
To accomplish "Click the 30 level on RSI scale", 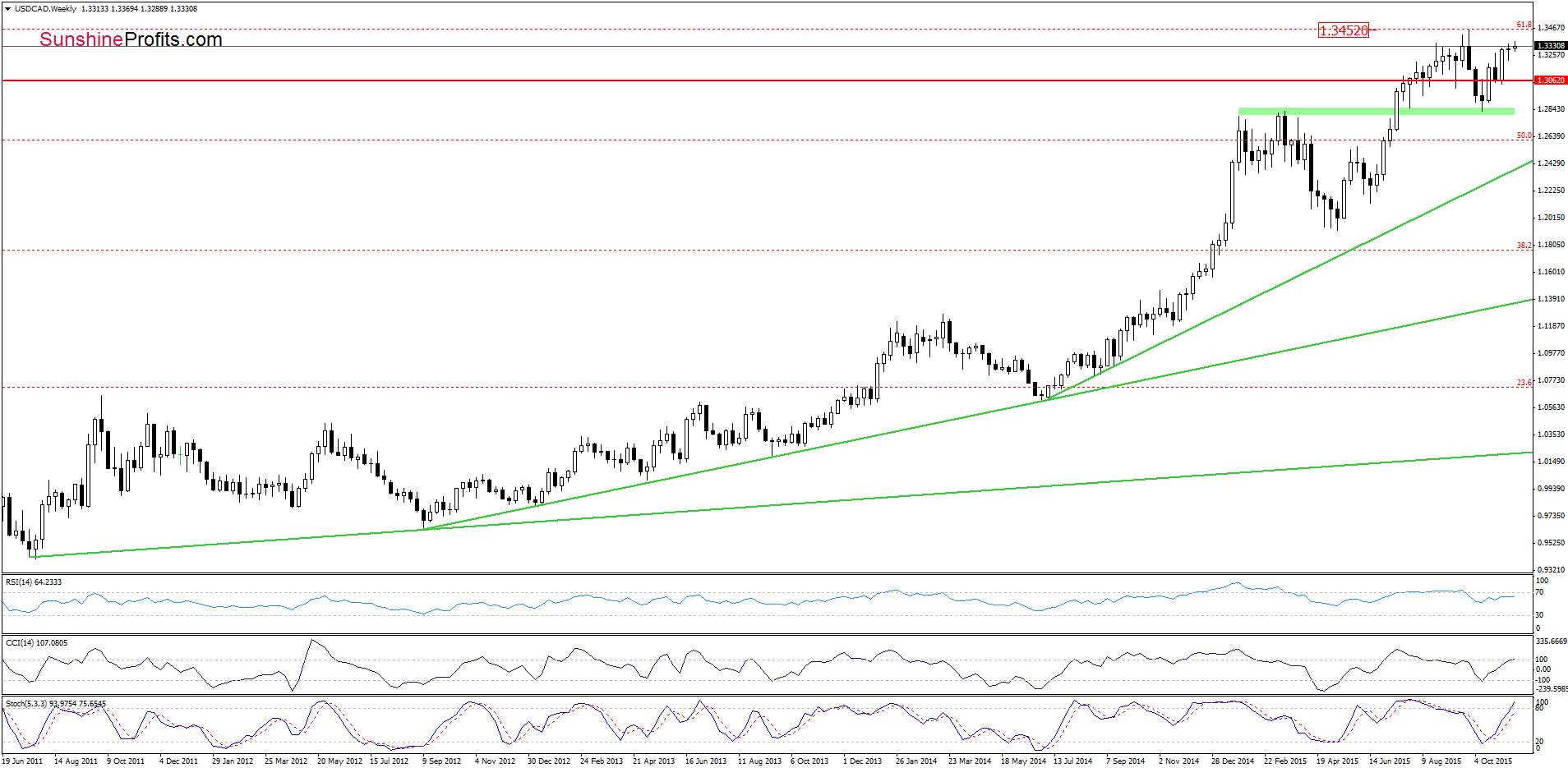I will coord(1539,615).
